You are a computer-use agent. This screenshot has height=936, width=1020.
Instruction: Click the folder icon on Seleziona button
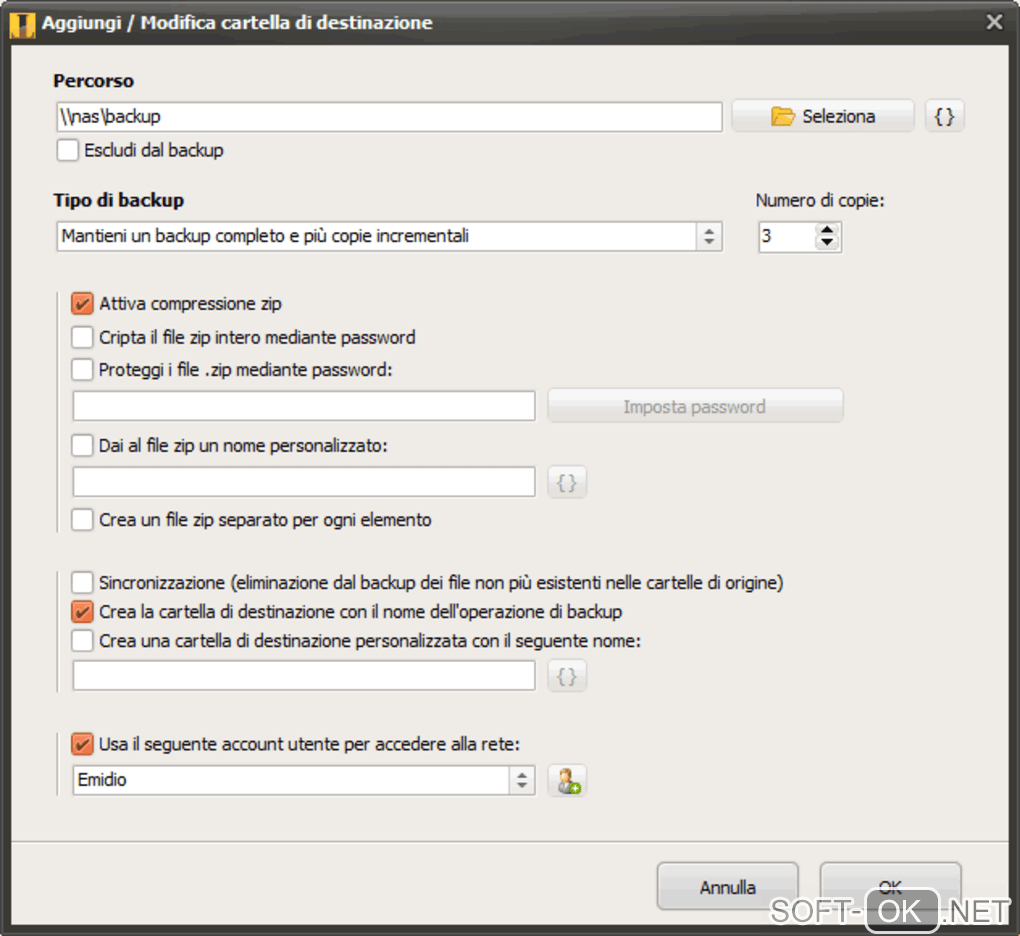click(783, 116)
